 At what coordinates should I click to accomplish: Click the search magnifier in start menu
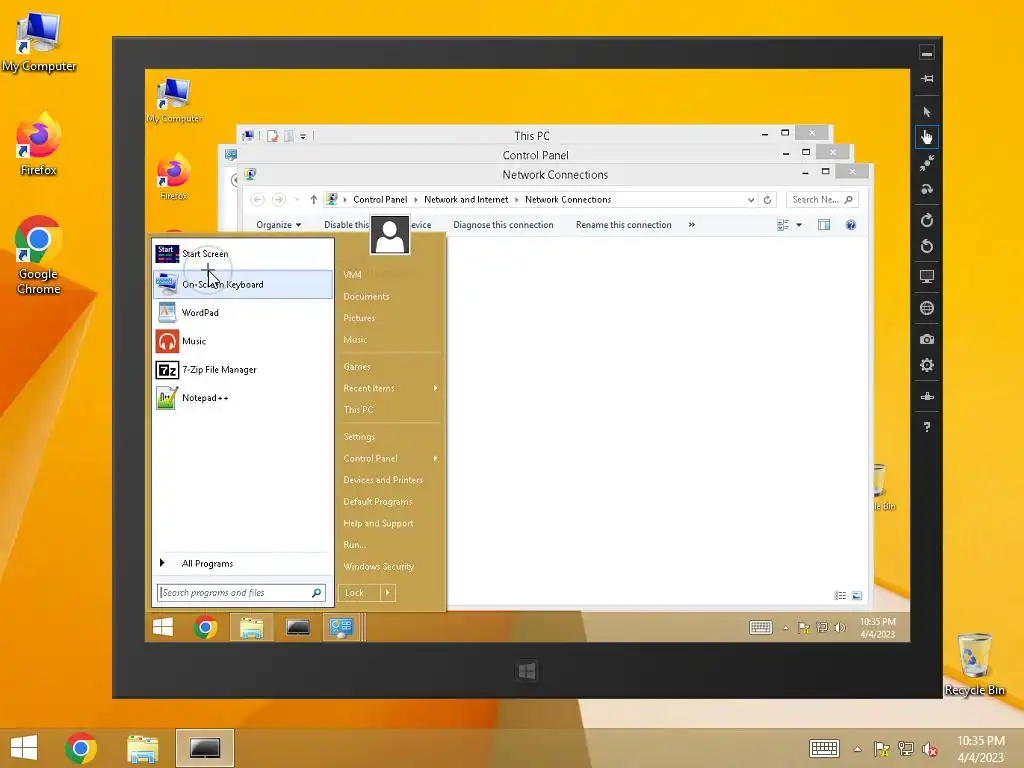pos(317,592)
